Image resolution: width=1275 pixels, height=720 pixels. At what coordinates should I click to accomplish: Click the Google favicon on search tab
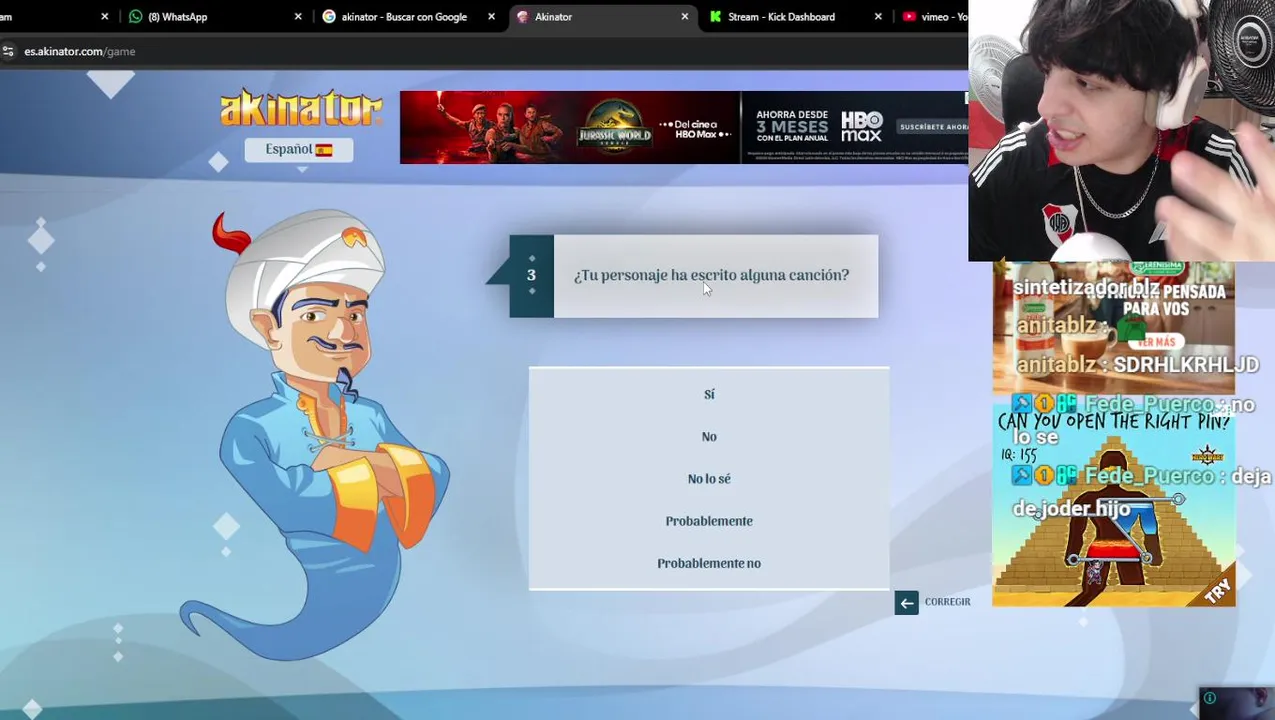tap(329, 17)
